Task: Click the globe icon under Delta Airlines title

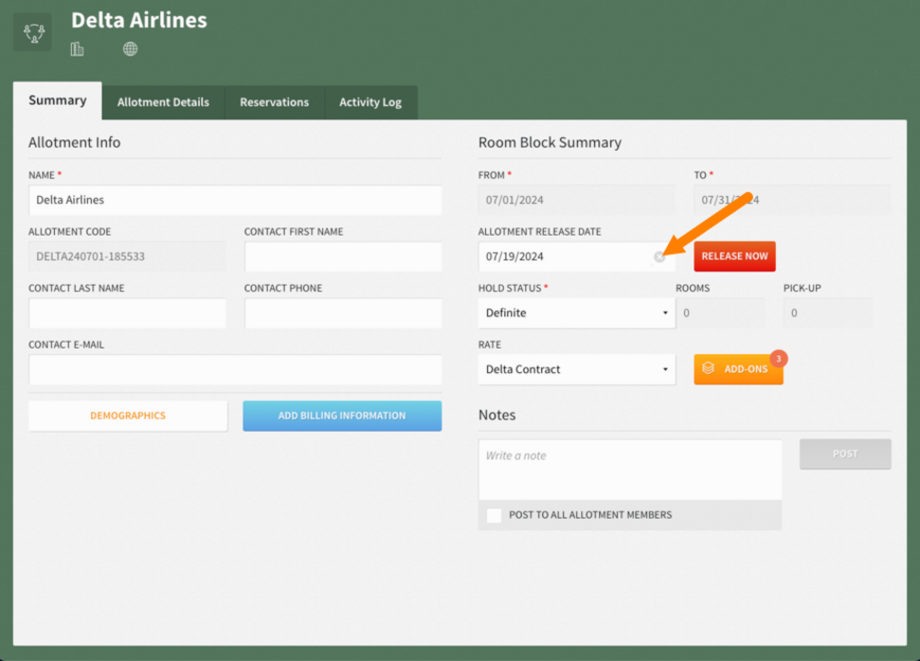Action: coord(130,49)
